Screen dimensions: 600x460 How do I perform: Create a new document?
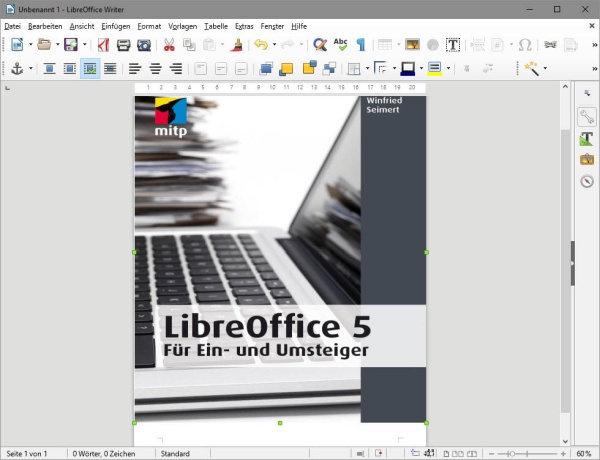click(x=17, y=45)
